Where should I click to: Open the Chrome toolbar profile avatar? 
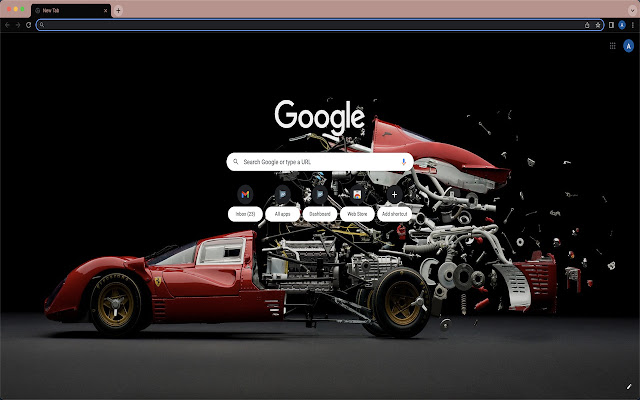[622, 25]
